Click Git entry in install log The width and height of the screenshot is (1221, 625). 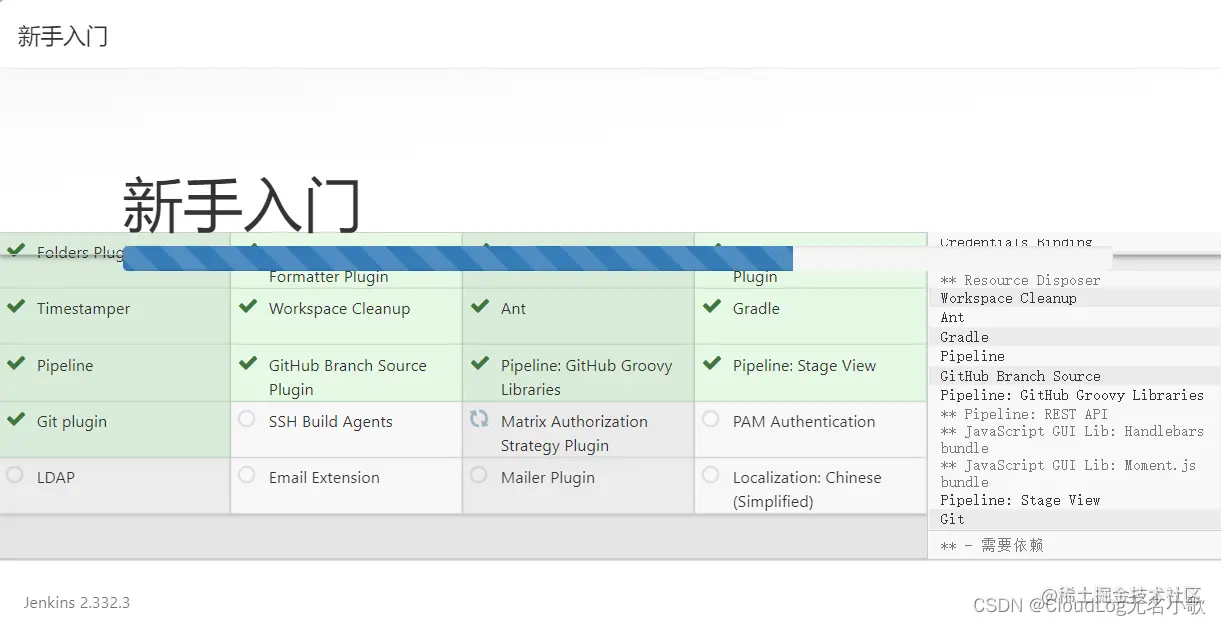(952, 519)
